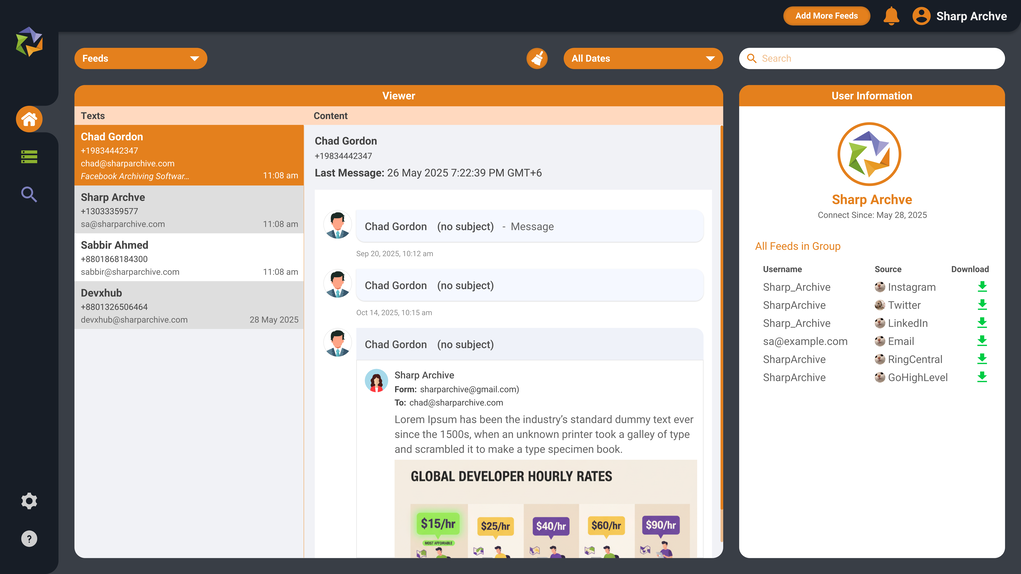Download the Instagram feed
Viewport: 1021px width, 574px height.
point(982,287)
